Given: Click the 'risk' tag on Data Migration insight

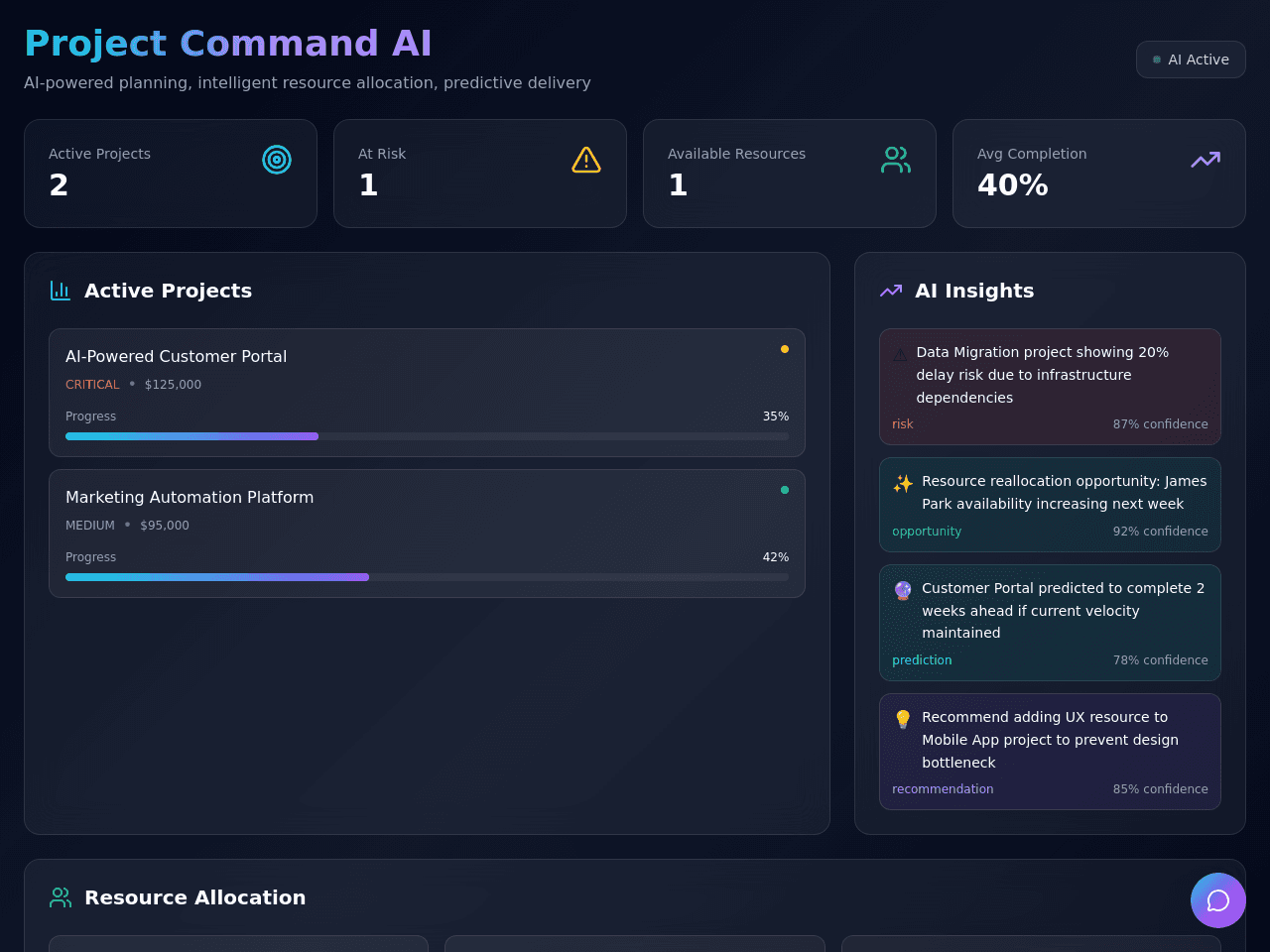Looking at the screenshot, I should [x=903, y=424].
